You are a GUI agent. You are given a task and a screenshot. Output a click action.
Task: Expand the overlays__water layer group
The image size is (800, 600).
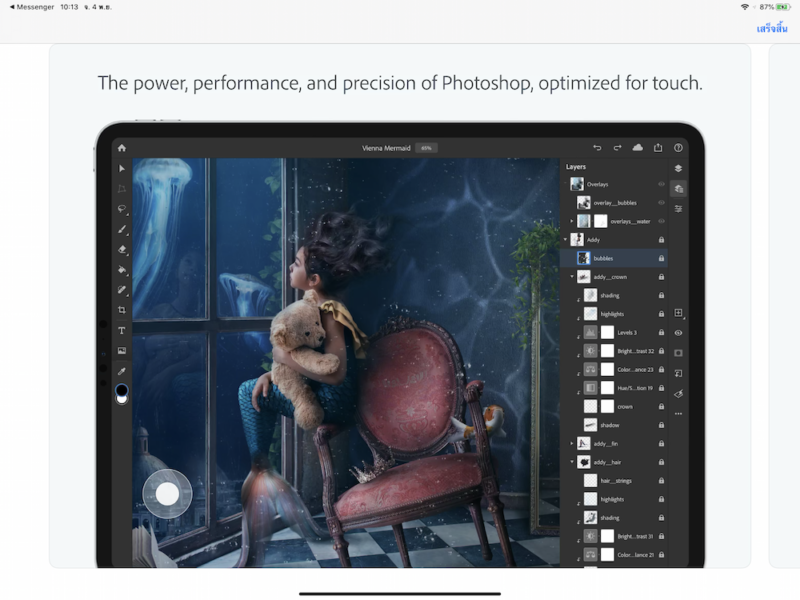click(572, 221)
